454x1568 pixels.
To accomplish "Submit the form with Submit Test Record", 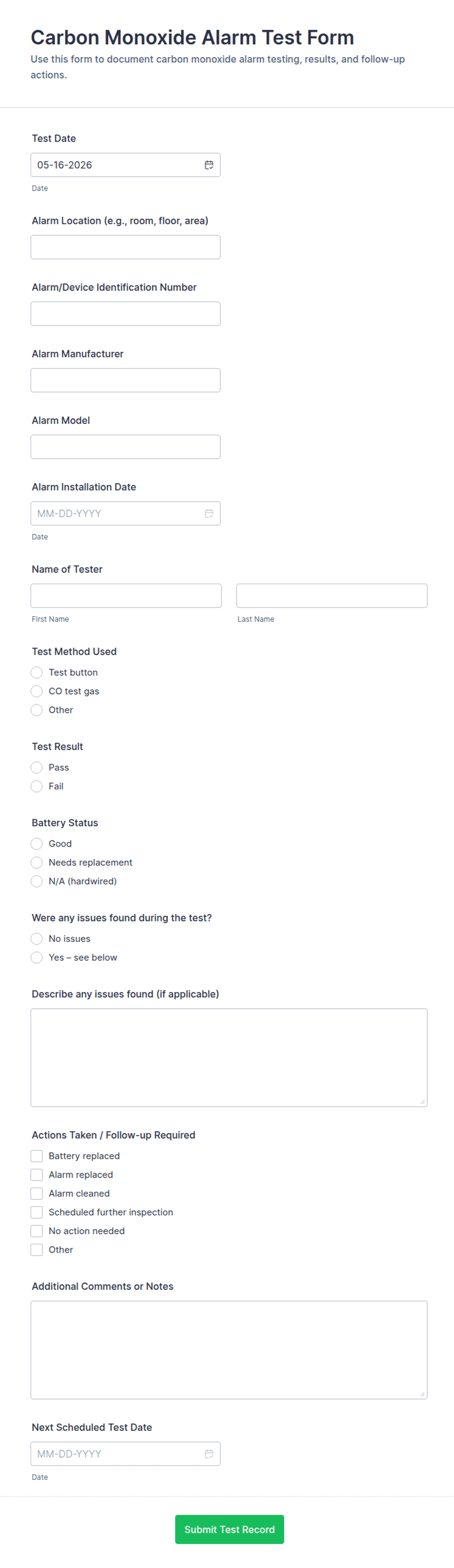I will [229, 1529].
